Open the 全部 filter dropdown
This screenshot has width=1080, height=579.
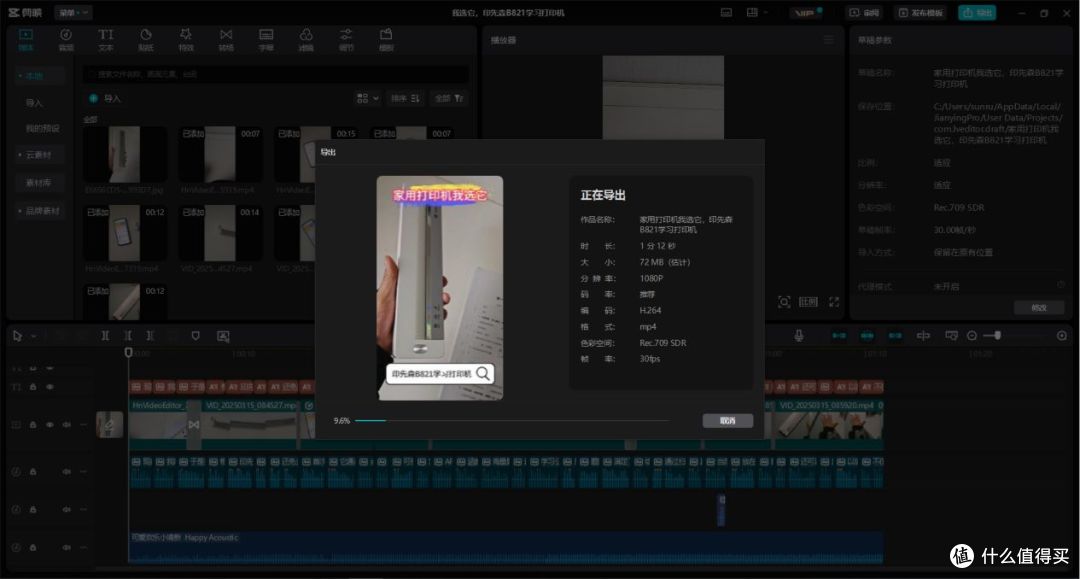tap(449, 98)
